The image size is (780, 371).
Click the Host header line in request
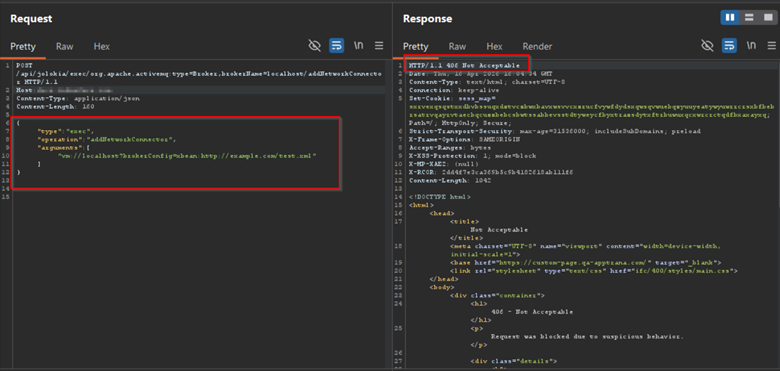click(x=65, y=90)
